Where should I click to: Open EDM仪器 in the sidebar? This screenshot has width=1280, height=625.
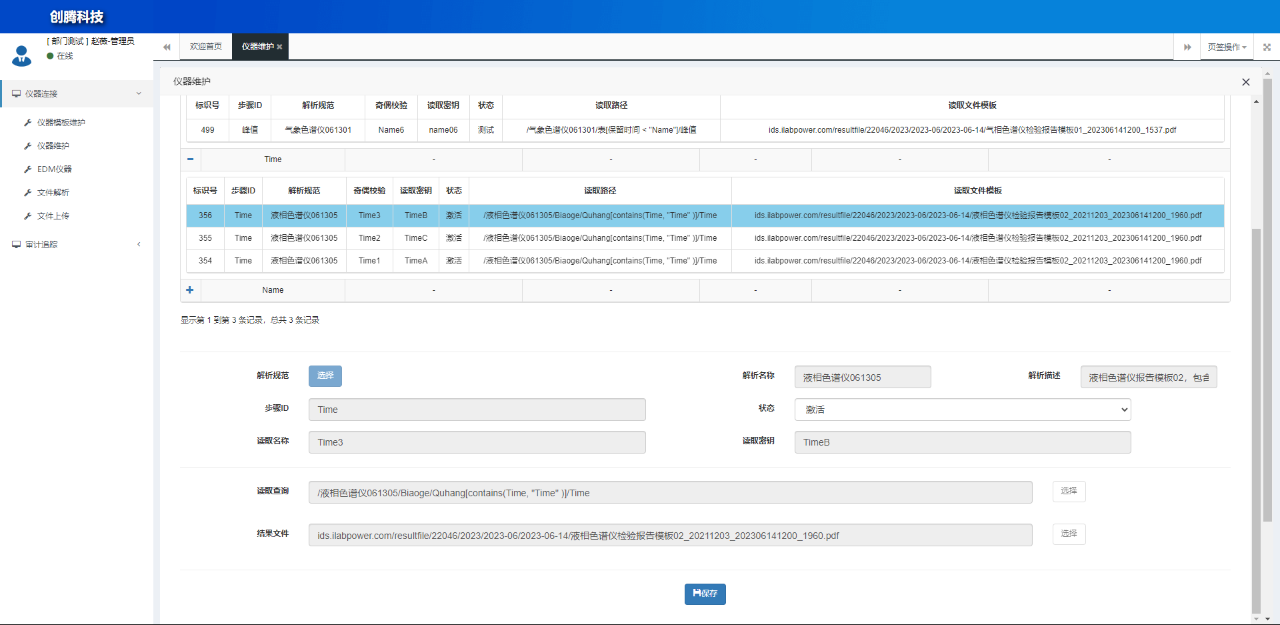tap(54, 169)
